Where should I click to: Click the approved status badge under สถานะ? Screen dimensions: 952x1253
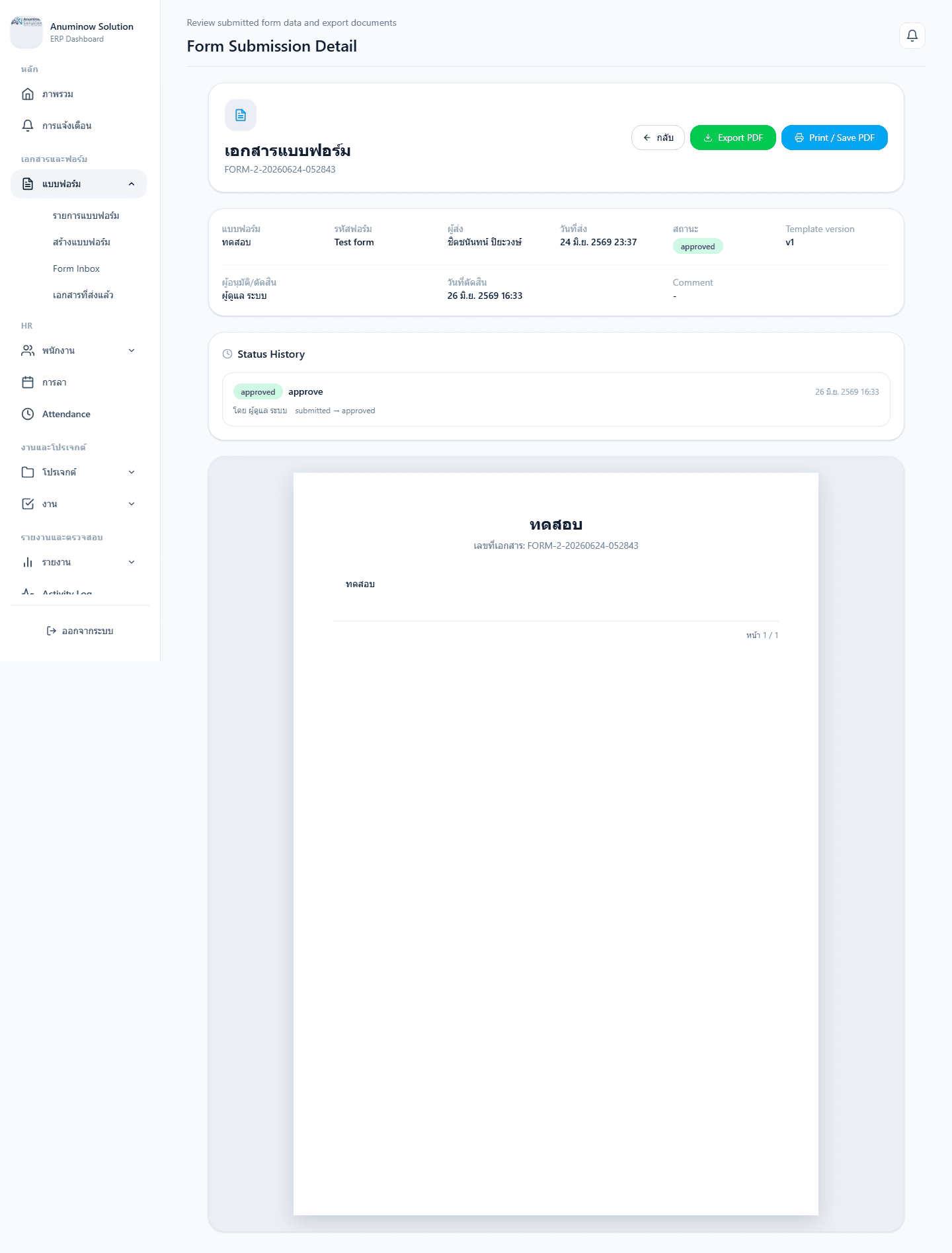(x=697, y=247)
